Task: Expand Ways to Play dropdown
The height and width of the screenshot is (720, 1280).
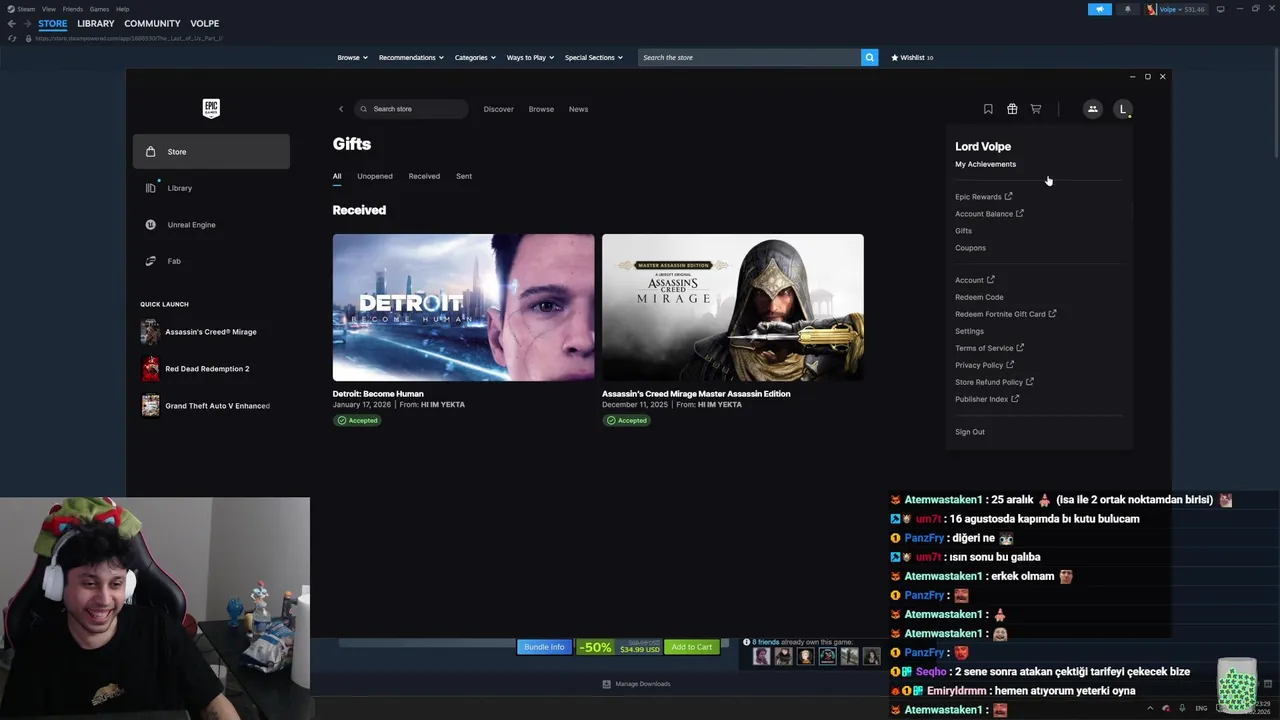Action: click(x=530, y=57)
